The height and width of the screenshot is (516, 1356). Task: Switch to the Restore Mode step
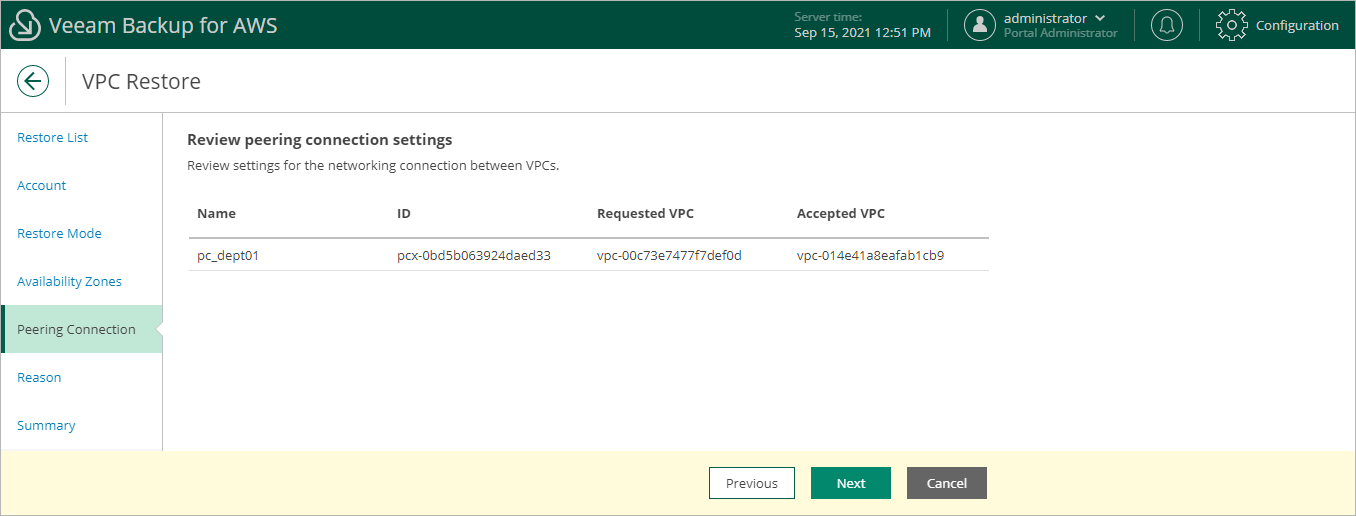pos(60,234)
